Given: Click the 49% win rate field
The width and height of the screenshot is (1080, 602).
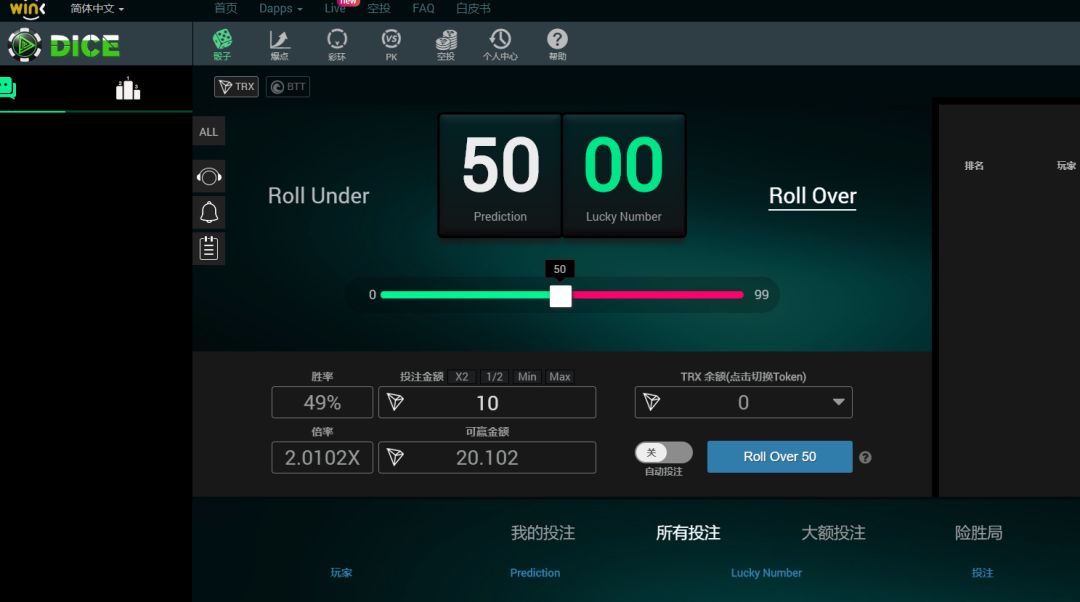Looking at the screenshot, I should tap(322, 402).
